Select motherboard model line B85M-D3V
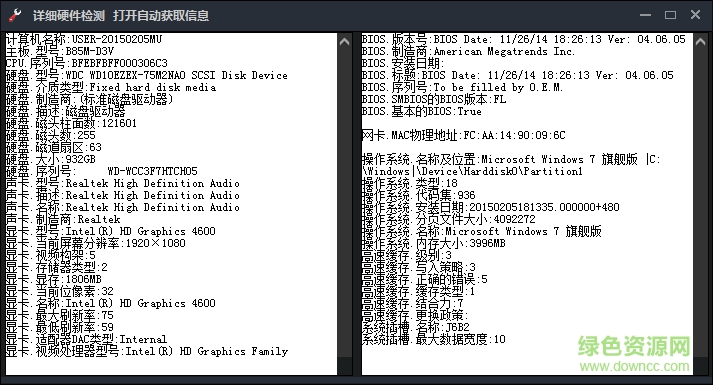This screenshot has width=713, height=385. (x=60, y=51)
